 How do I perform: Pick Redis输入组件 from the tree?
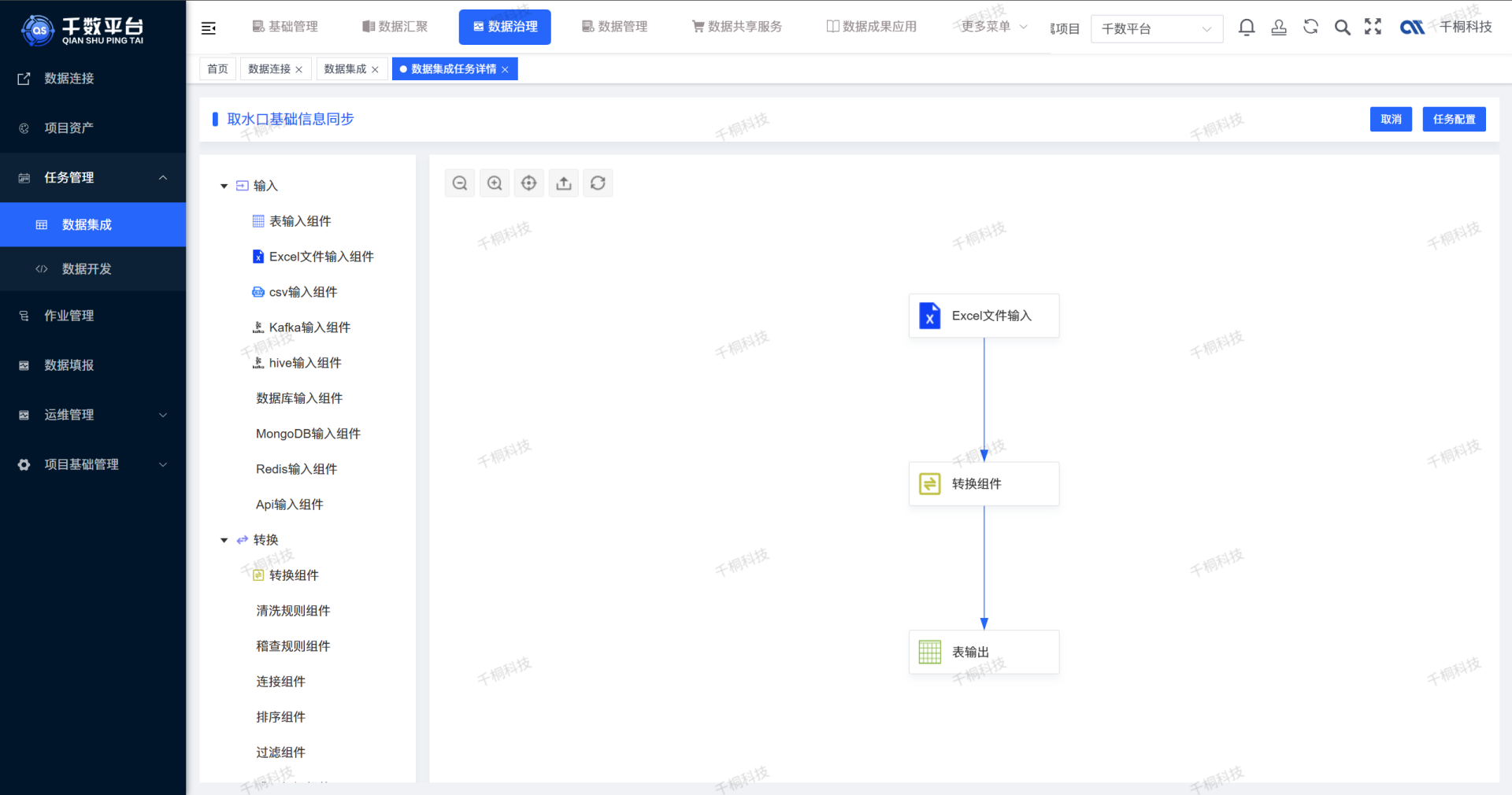[x=296, y=469]
